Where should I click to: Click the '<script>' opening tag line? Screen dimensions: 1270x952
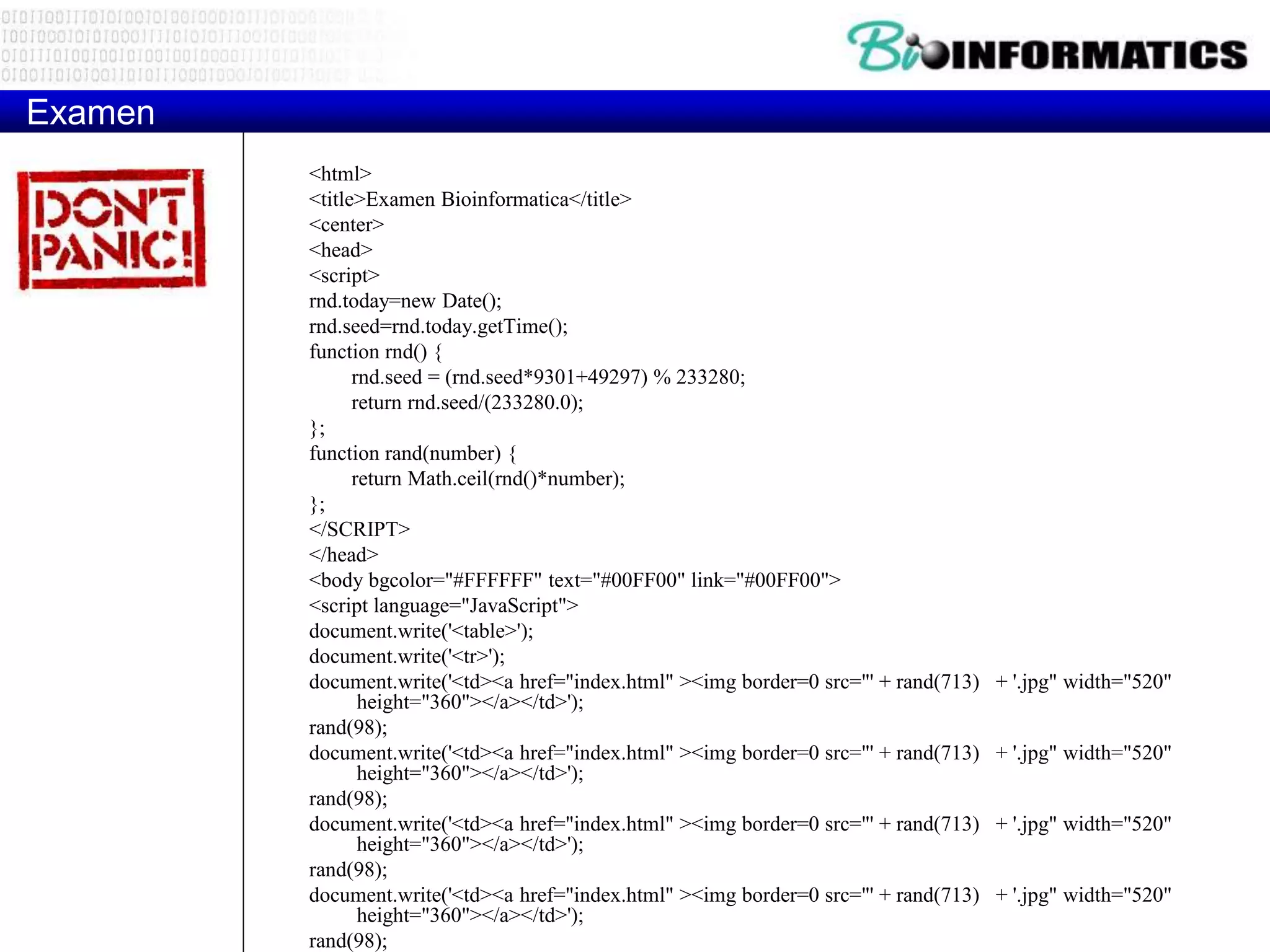[x=344, y=276]
